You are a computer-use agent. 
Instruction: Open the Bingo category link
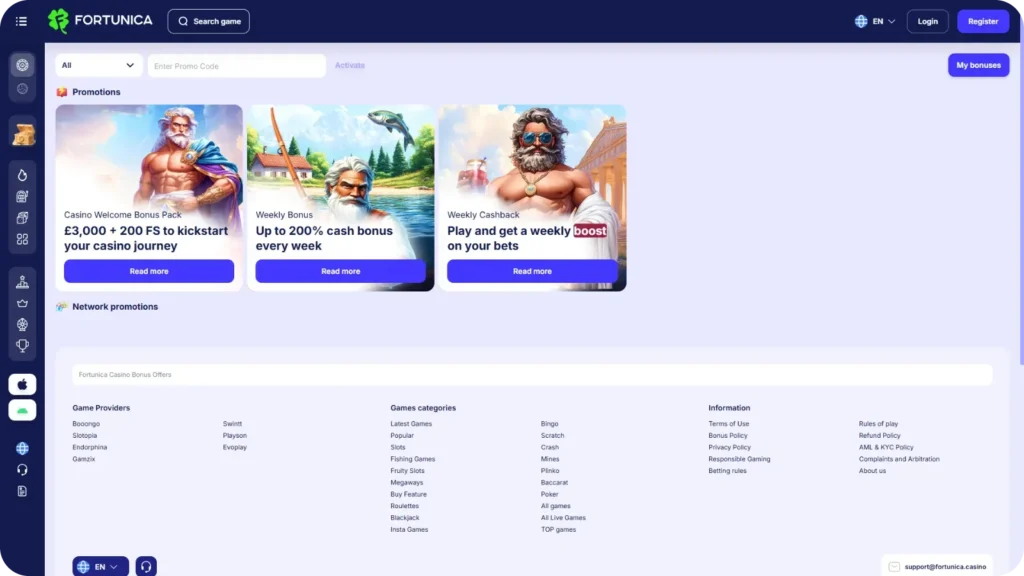point(549,424)
